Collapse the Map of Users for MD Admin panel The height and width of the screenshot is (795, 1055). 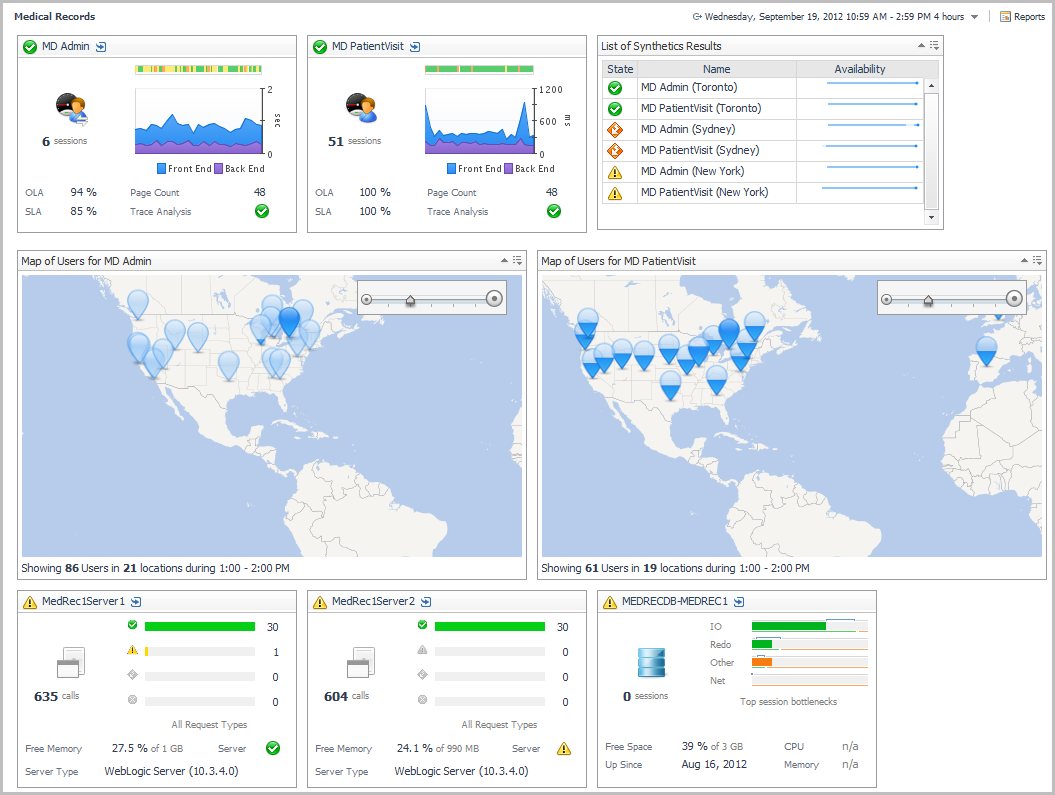(x=505, y=261)
